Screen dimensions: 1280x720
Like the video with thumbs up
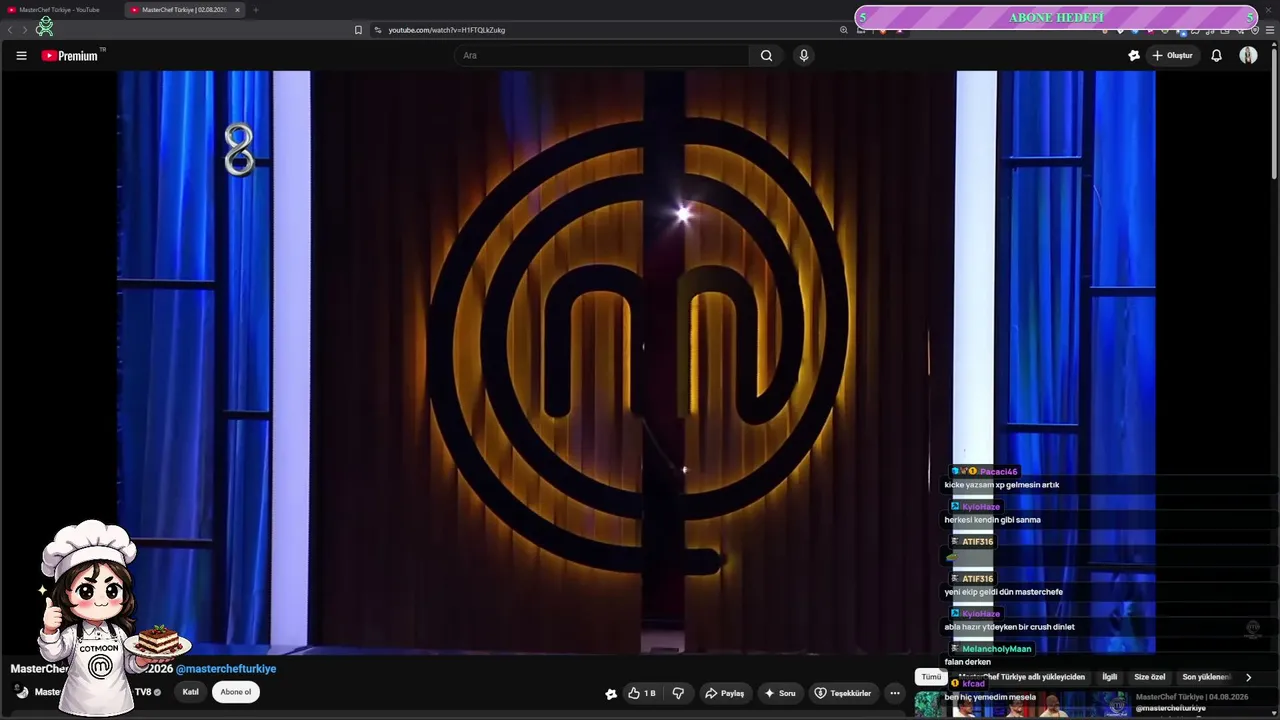pyautogui.click(x=641, y=693)
